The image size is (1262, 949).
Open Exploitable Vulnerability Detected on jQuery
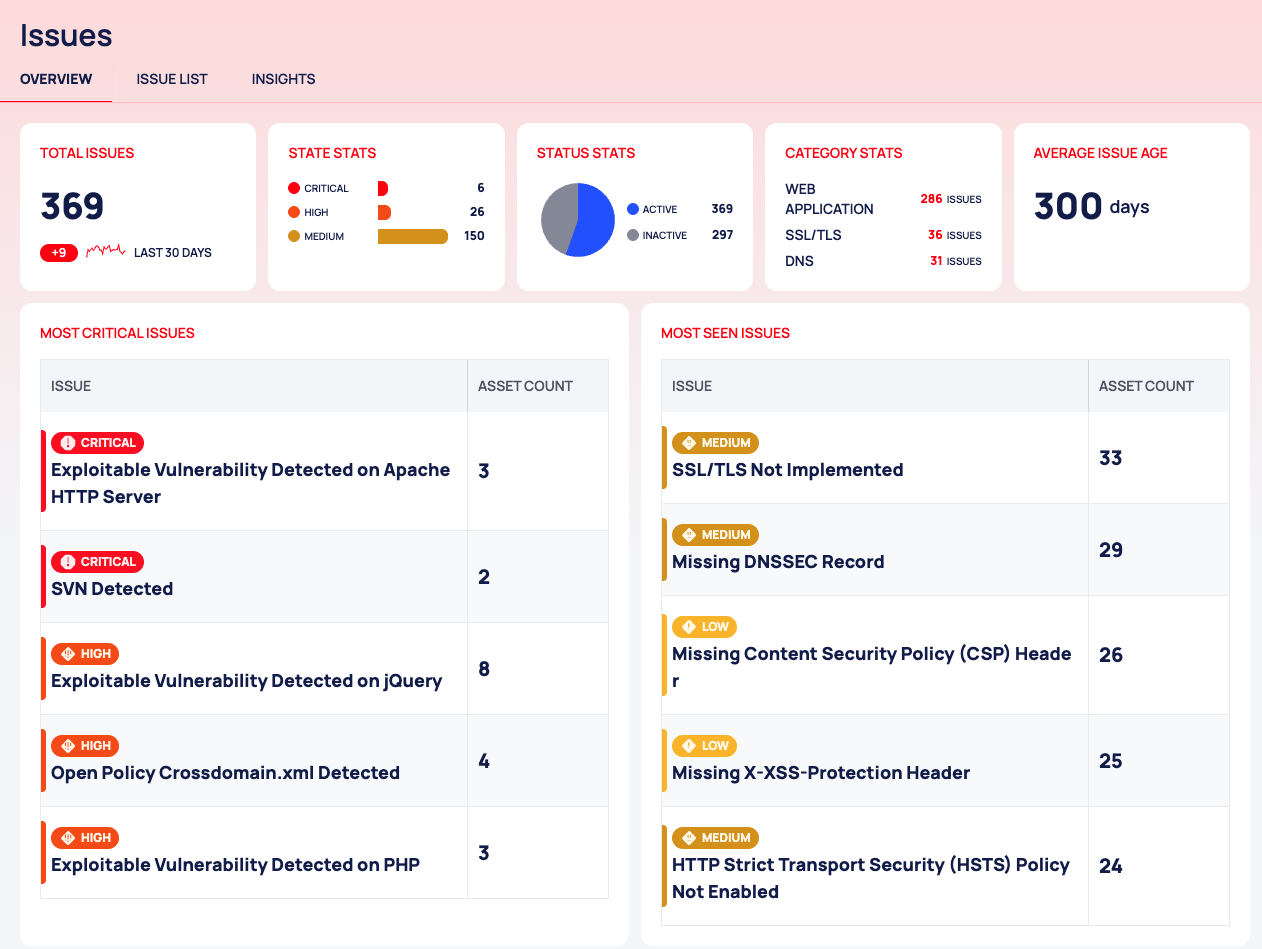point(246,681)
